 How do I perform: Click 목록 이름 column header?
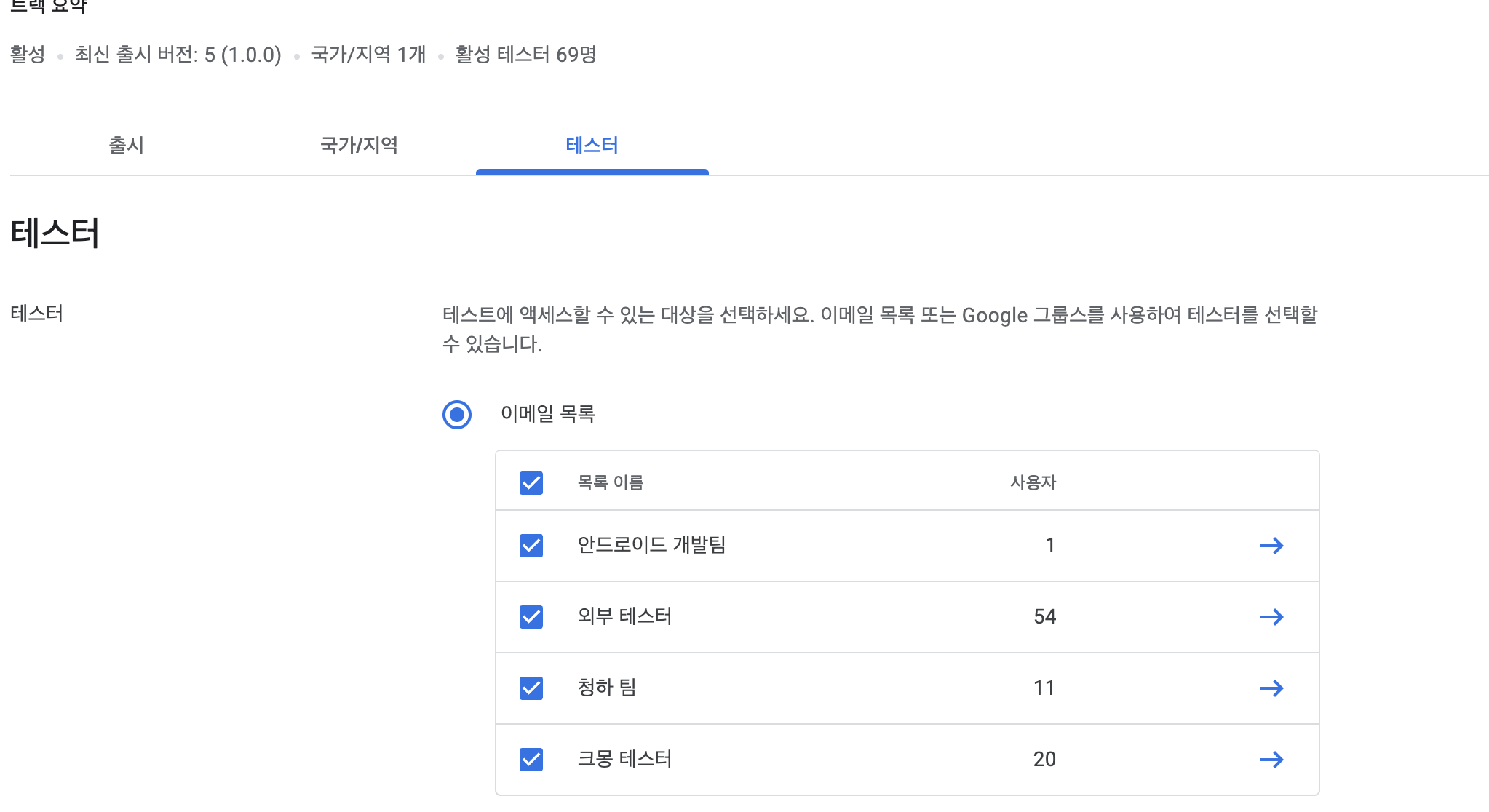pos(611,482)
